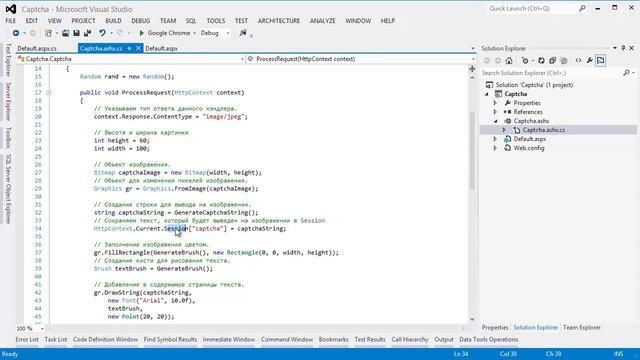This screenshot has height=360, width=640.
Task: Open the DEBUG menu
Action: pyautogui.click(x=141, y=21)
